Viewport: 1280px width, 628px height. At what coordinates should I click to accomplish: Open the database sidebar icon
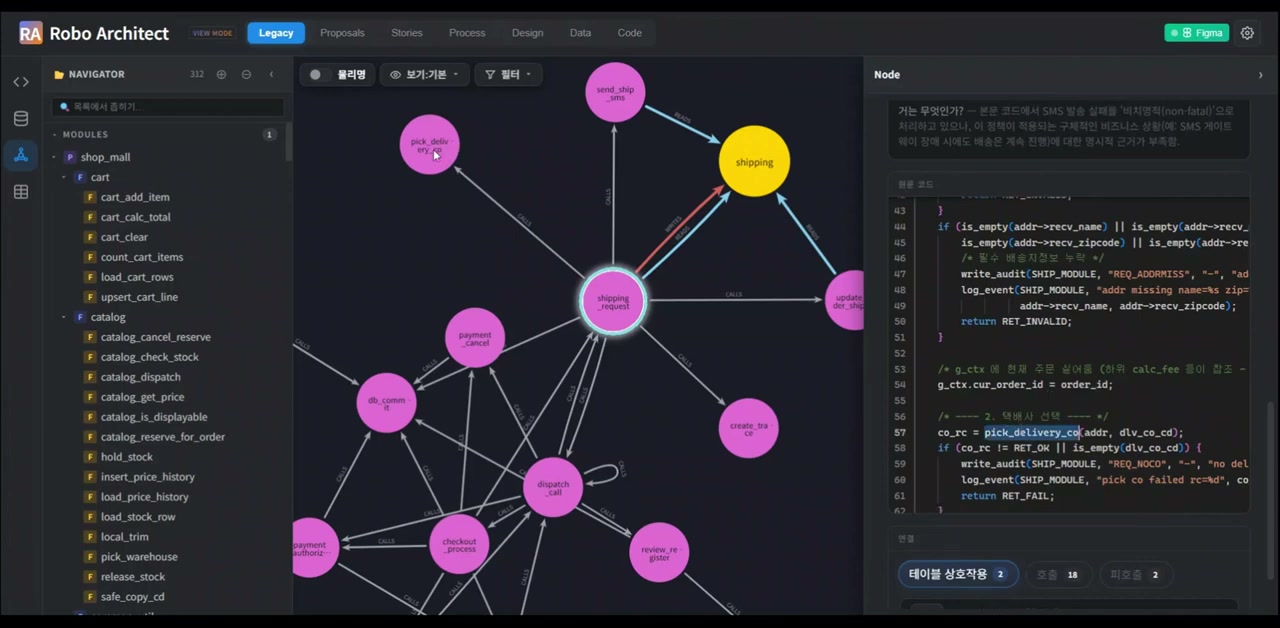(21, 119)
